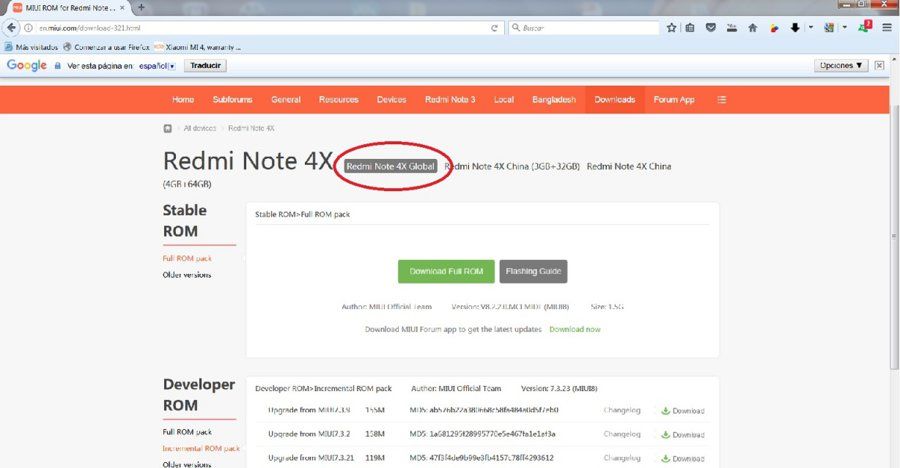The width and height of the screenshot is (900, 468).
Task: Open the Flashing Guide button
Action: 533,271
